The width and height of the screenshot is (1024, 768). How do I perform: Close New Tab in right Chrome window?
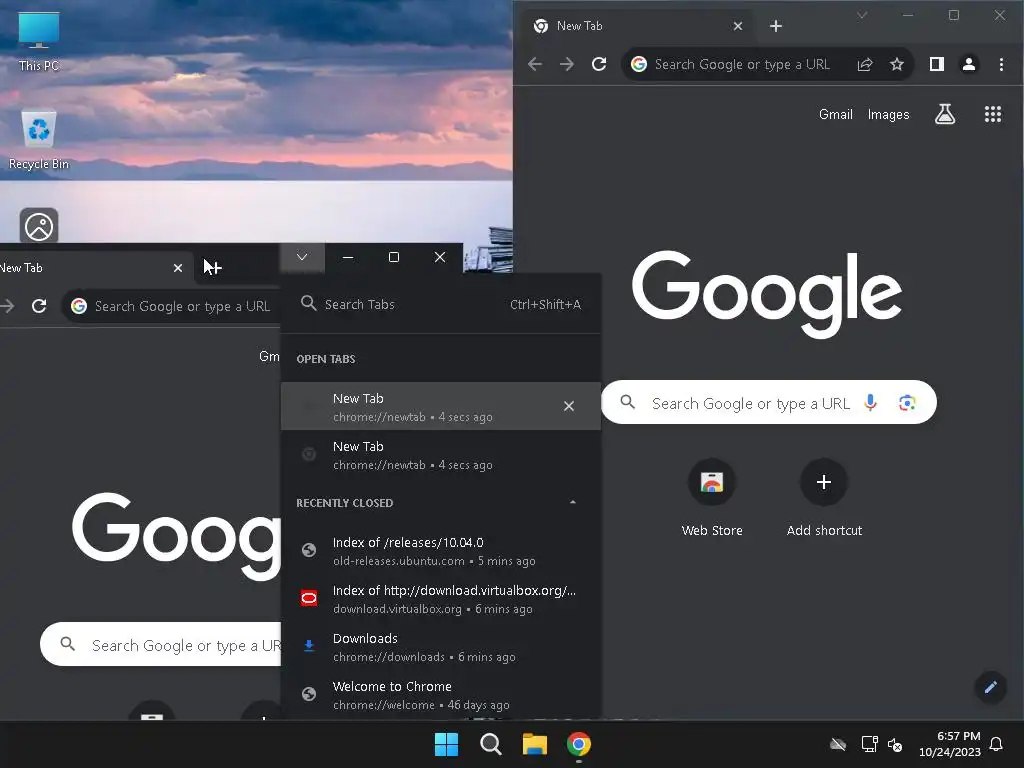738,26
